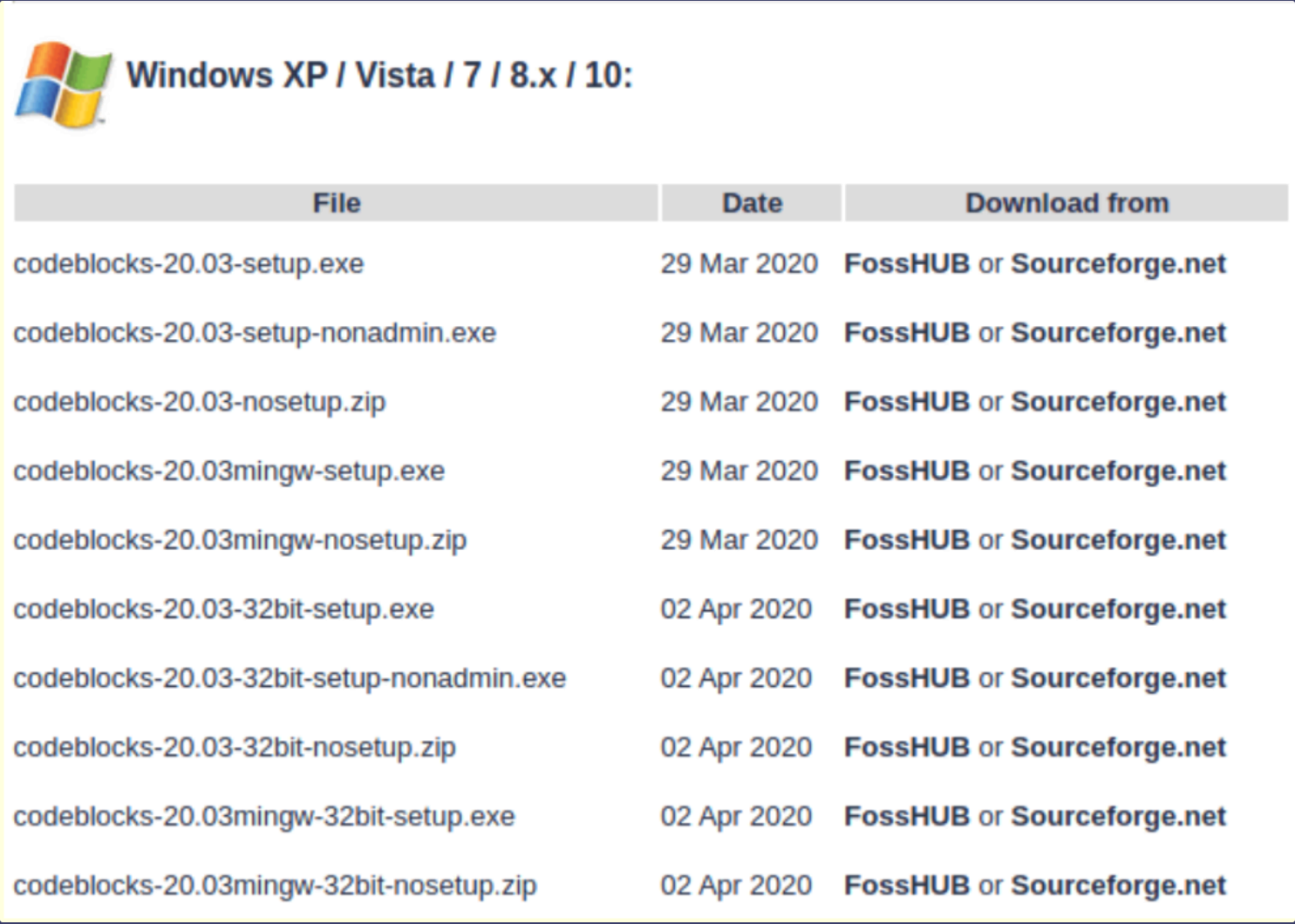Click the Windows logo icon
This screenshot has width=1295, height=924.
point(64,85)
